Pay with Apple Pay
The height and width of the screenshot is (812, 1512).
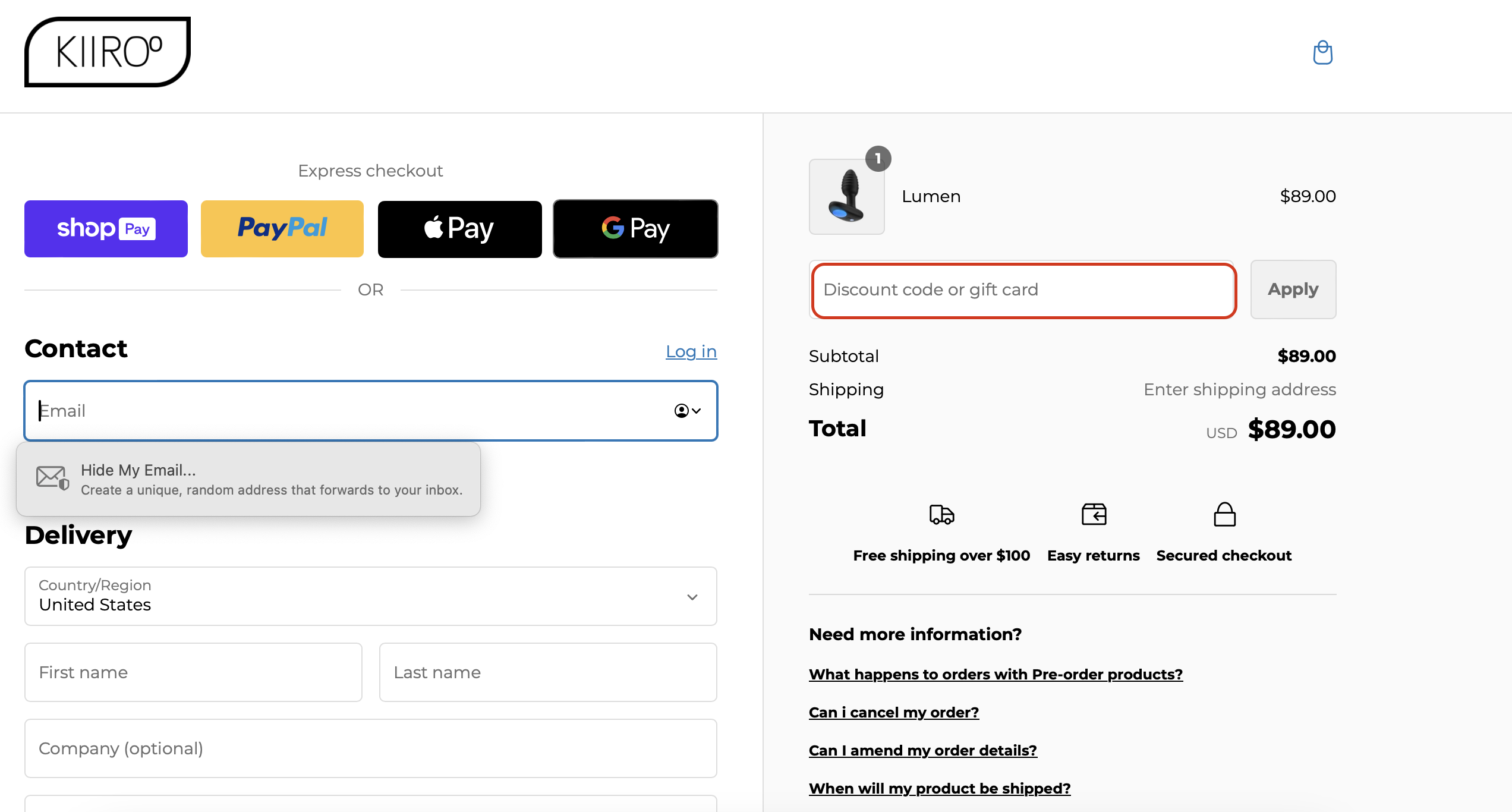(x=459, y=228)
